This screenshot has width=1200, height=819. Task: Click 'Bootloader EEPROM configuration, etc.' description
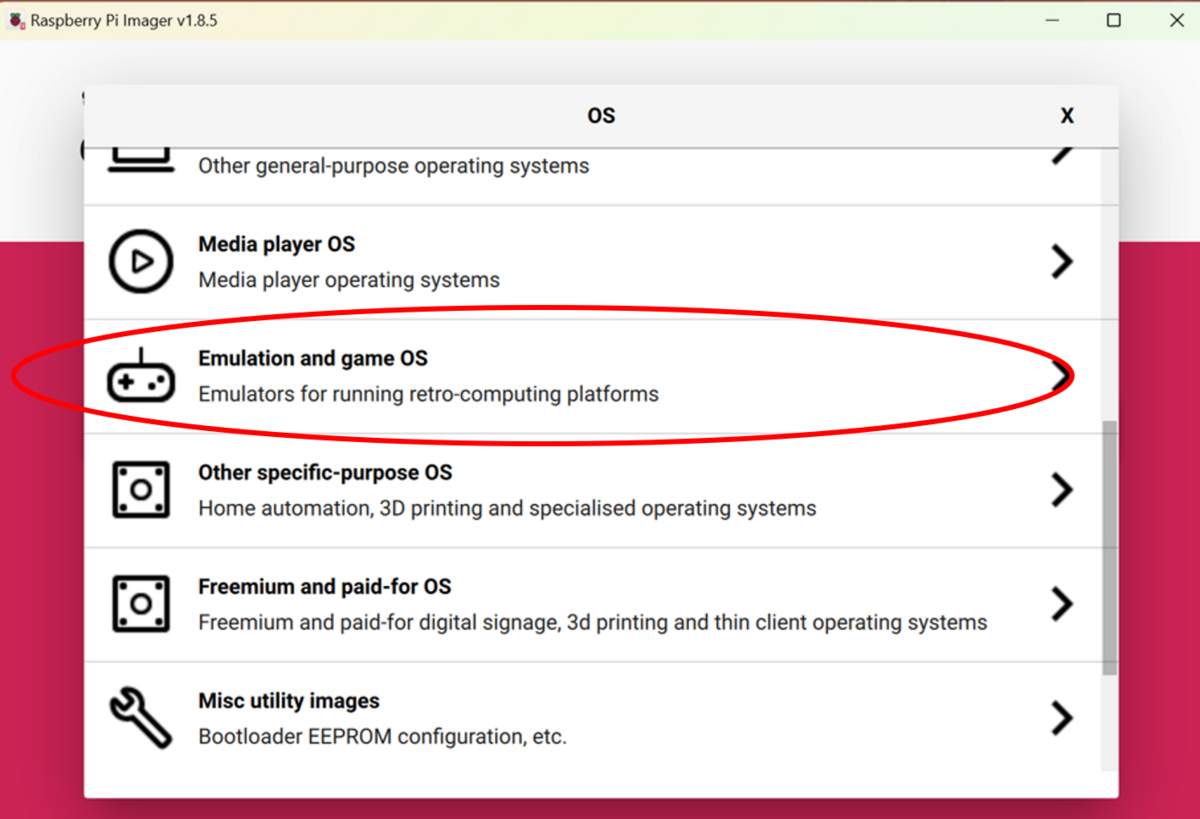point(382,737)
